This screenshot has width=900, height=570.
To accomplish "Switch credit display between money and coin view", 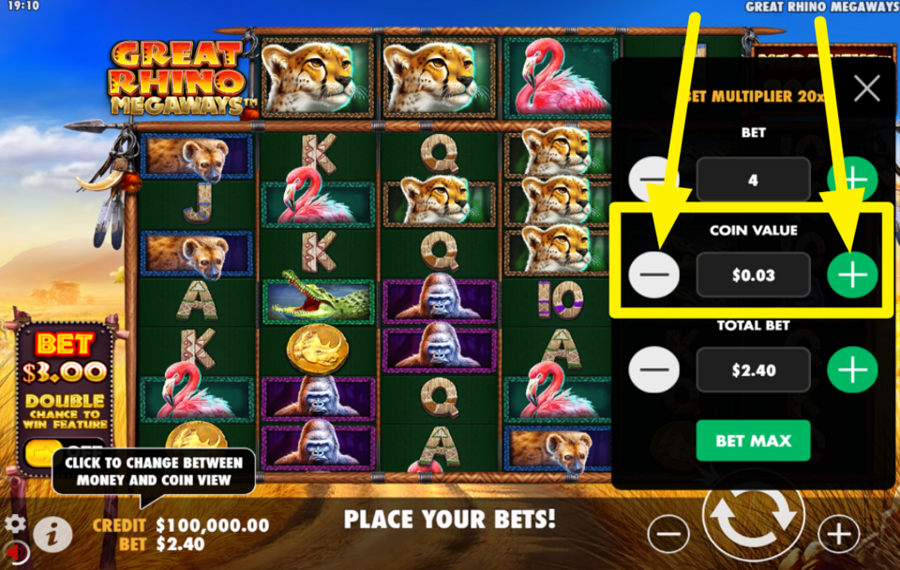I will click(x=181, y=534).
